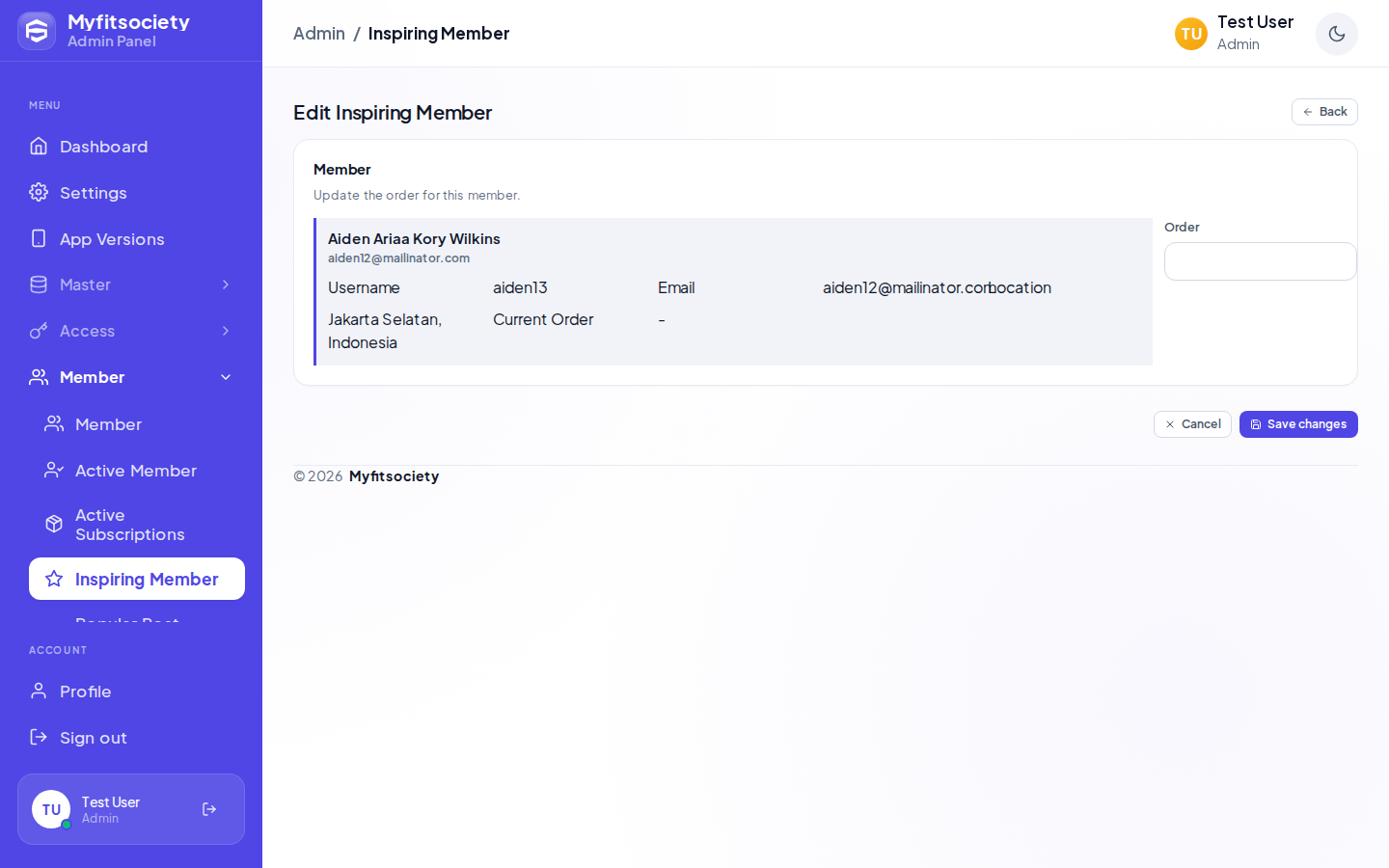Expand the Access menu chevron
Screen dimensions: 1389x868
point(226,331)
